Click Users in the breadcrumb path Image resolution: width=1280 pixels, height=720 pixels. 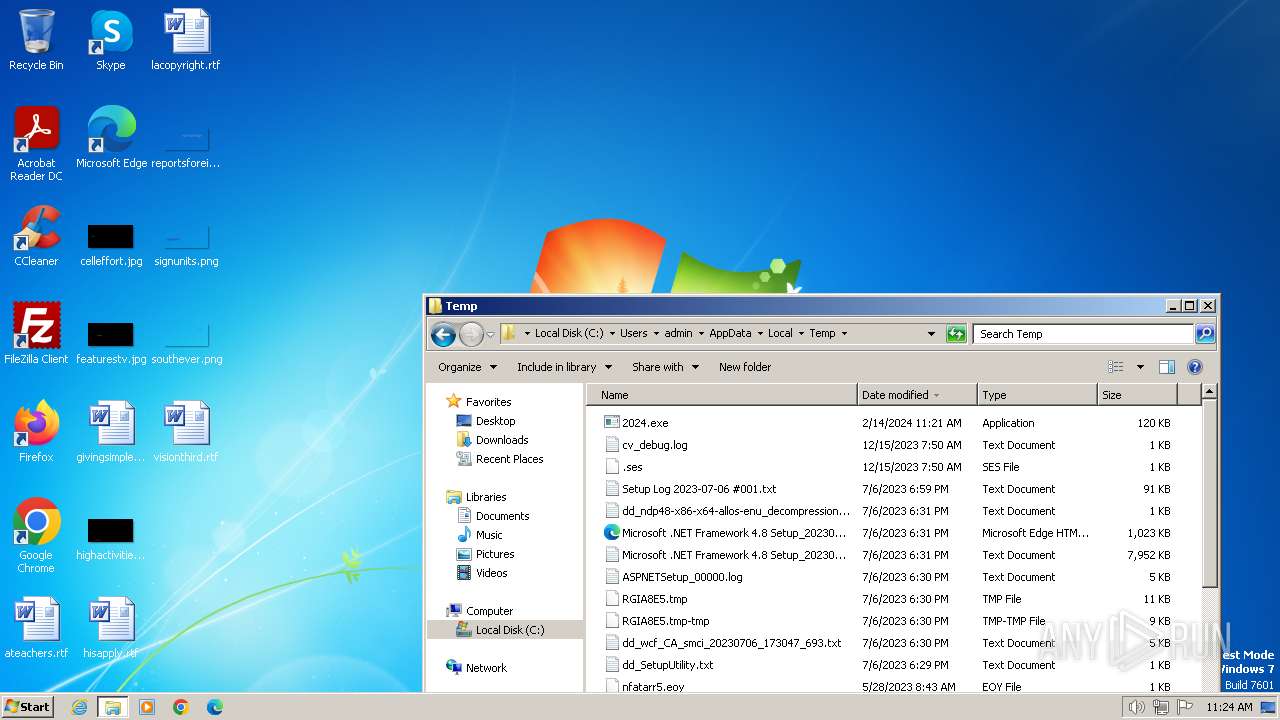[x=633, y=334]
